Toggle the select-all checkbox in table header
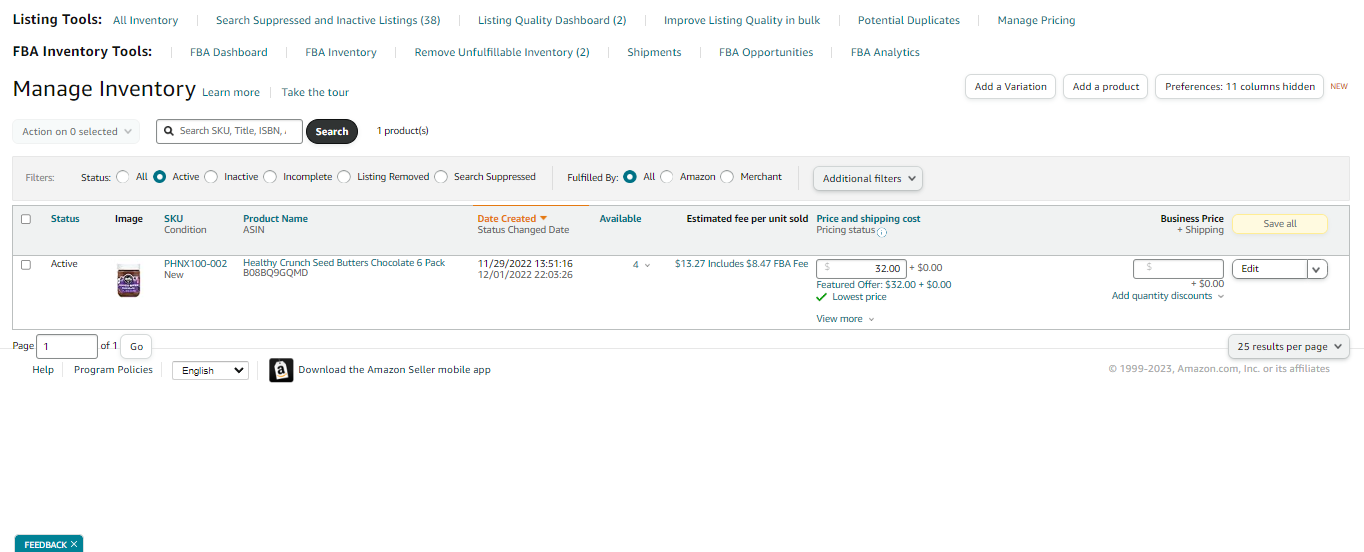This screenshot has height=552, width=1364. pyautogui.click(x=26, y=219)
